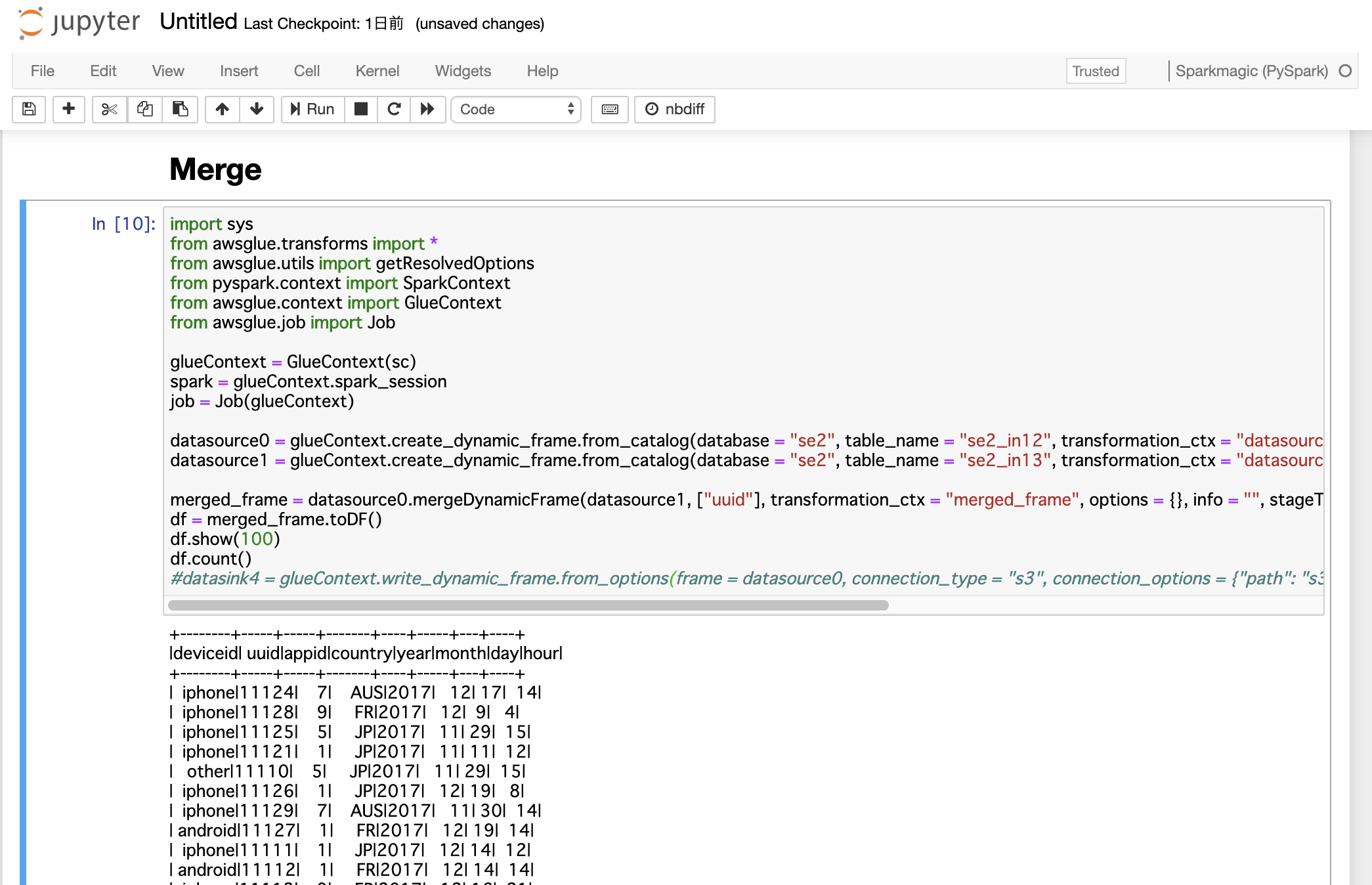Click output row android 11127
This screenshot has height=885, width=1372.
click(x=352, y=831)
